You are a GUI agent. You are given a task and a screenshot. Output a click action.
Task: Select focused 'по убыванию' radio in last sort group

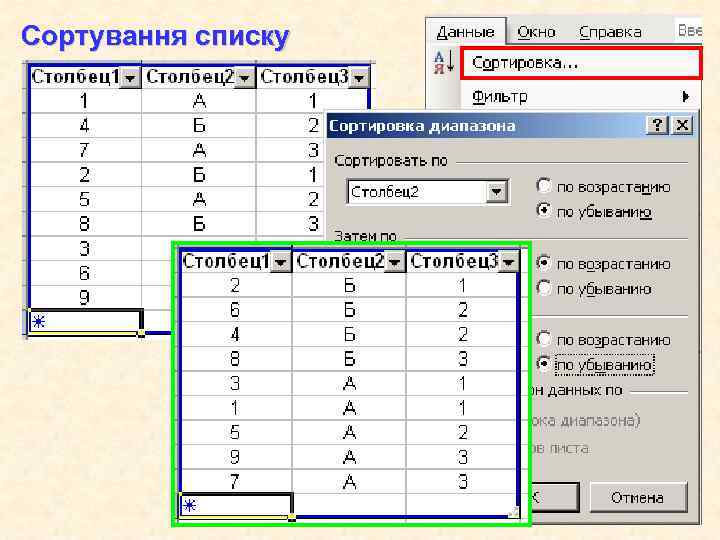click(544, 364)
